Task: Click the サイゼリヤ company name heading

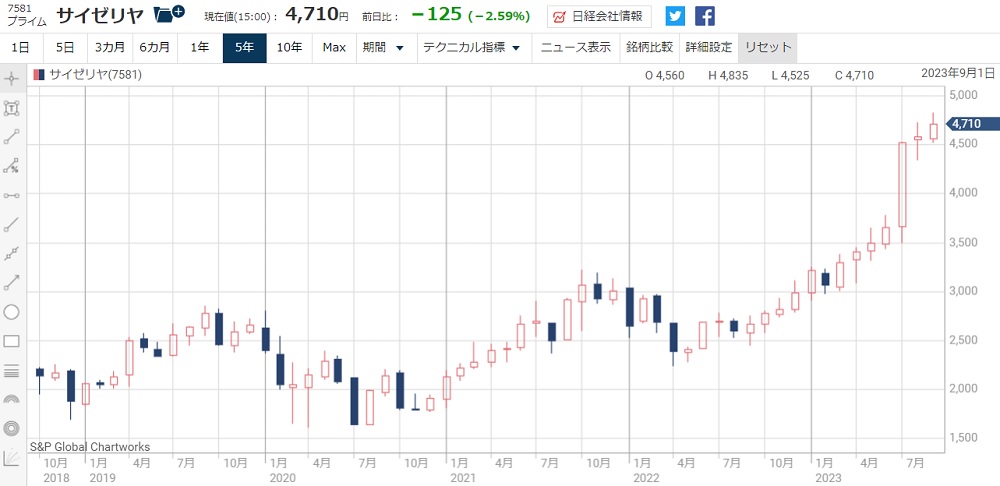Action: pyautogui.click(x=100, y=15)
